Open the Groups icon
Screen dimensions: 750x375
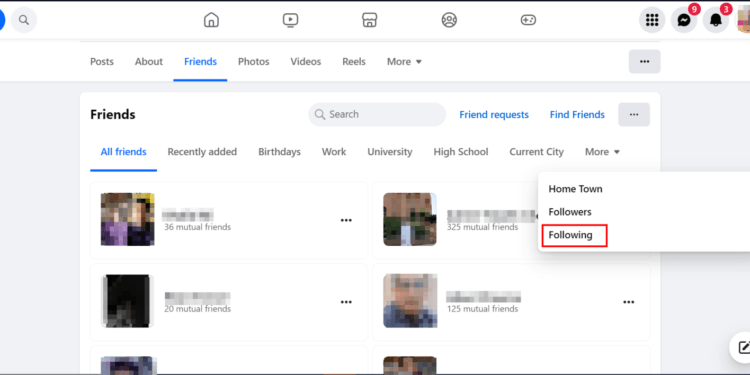(449, 20)
